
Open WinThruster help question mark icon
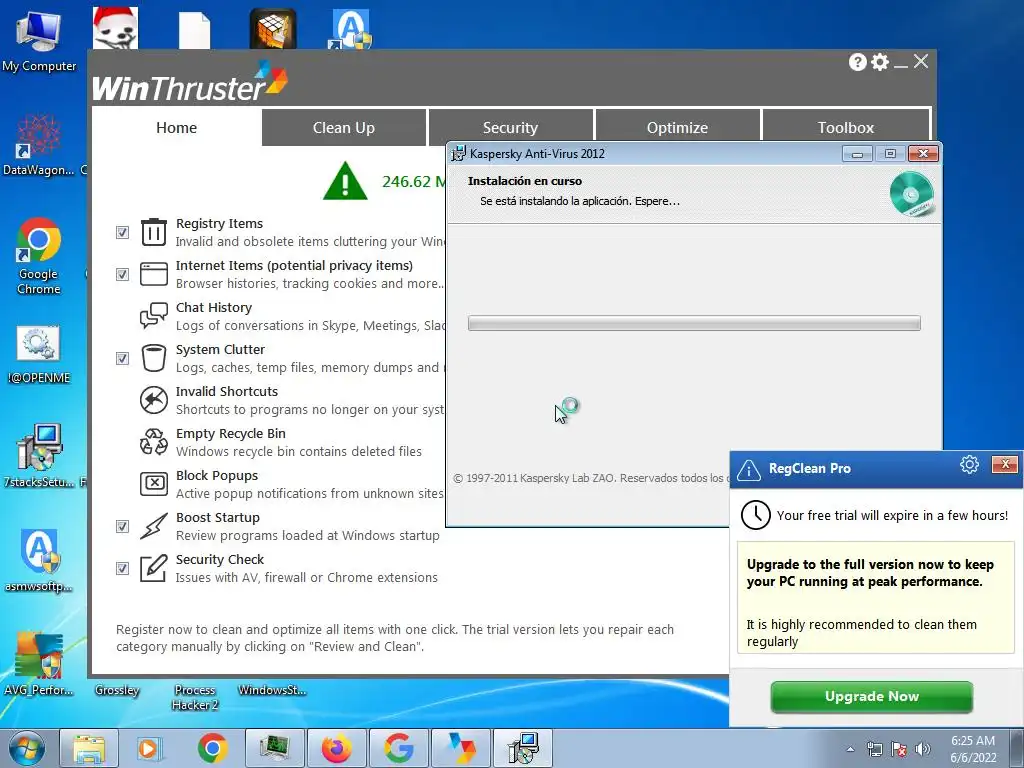857,62
